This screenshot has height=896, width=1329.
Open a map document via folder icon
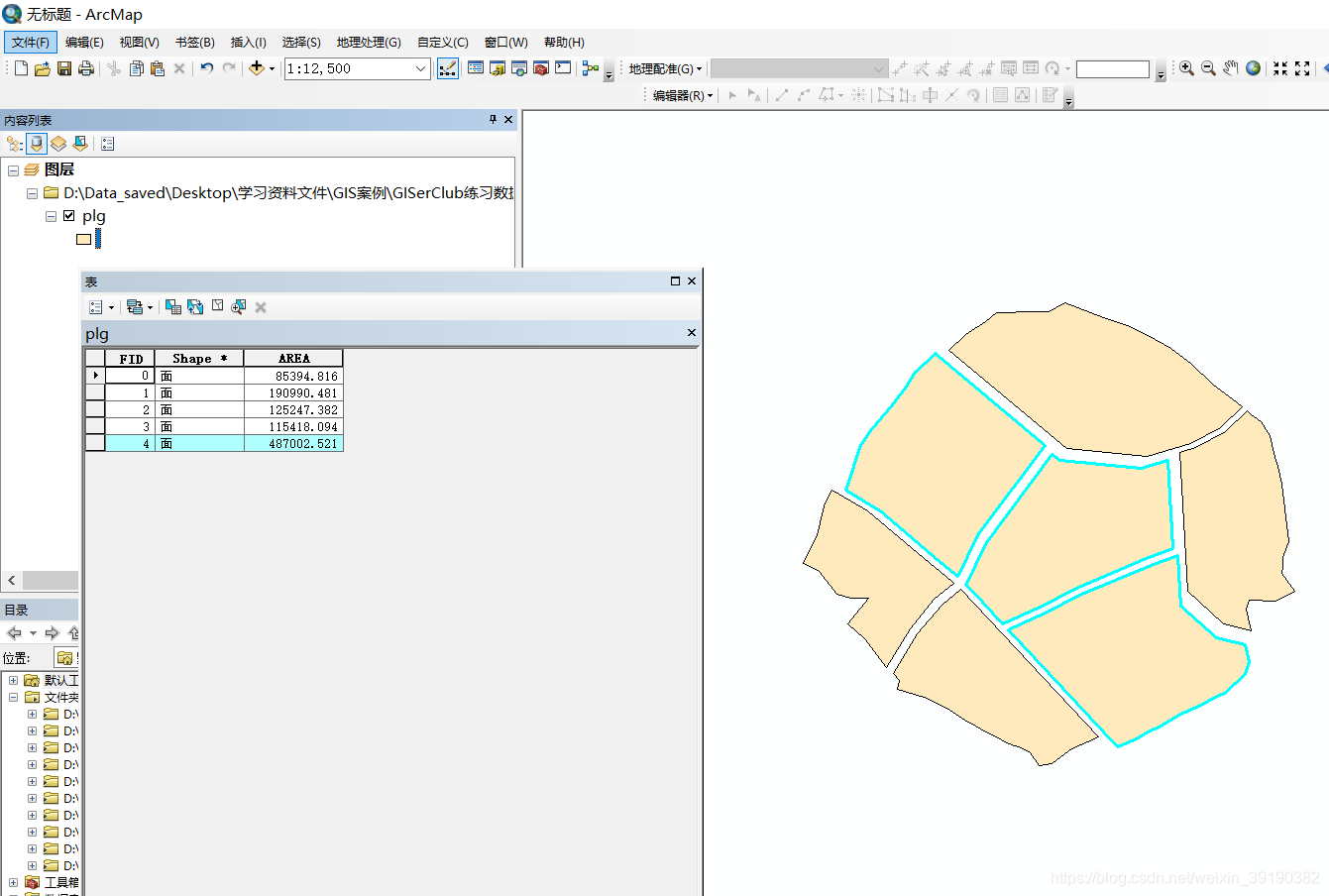(43, 68)
